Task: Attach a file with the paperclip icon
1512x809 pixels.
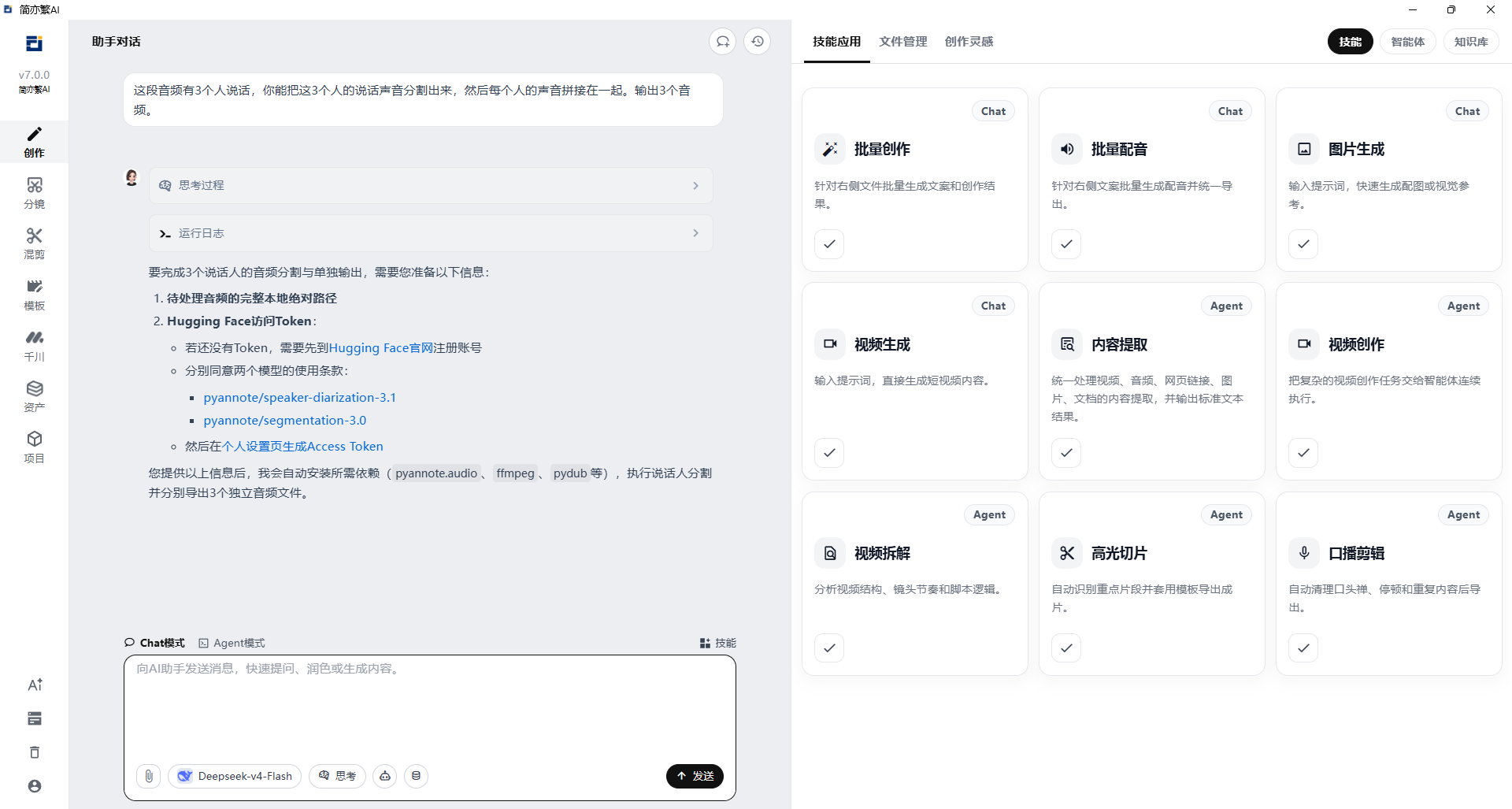Action: tap(148, 776)
